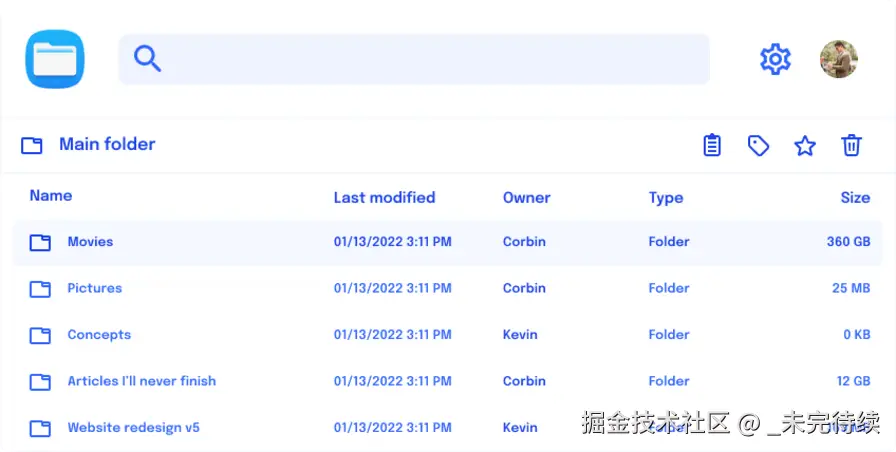The image size is (896, 452).
Task: Star the folder with star icon
Action: click(x=805, y=146)
